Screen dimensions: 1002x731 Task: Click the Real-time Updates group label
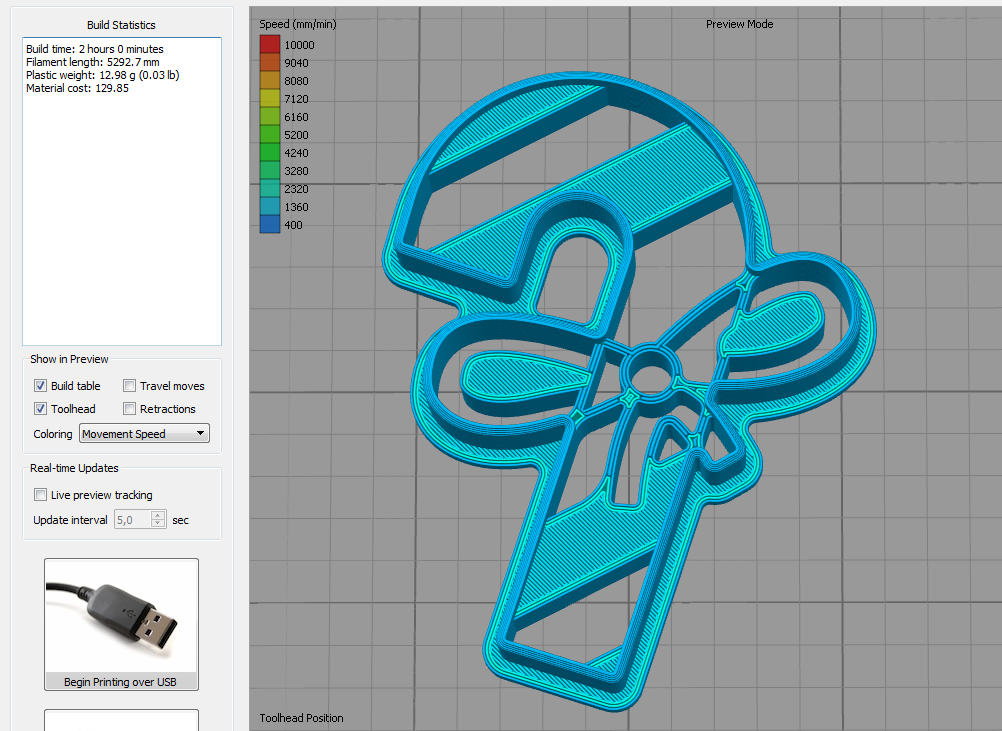(74, 468)
